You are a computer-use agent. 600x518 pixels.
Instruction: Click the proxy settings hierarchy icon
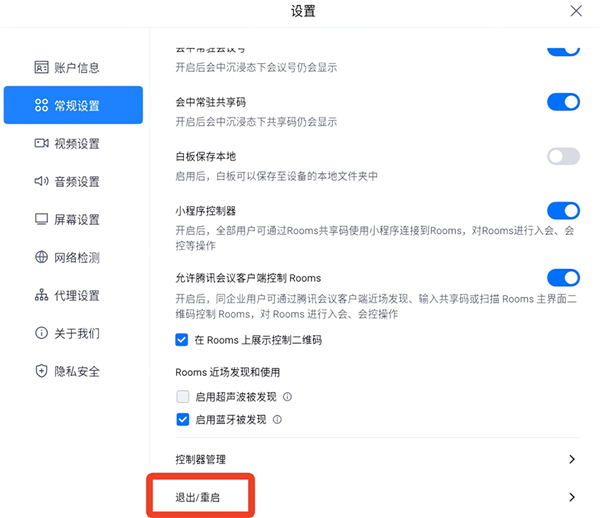point(41,295)
